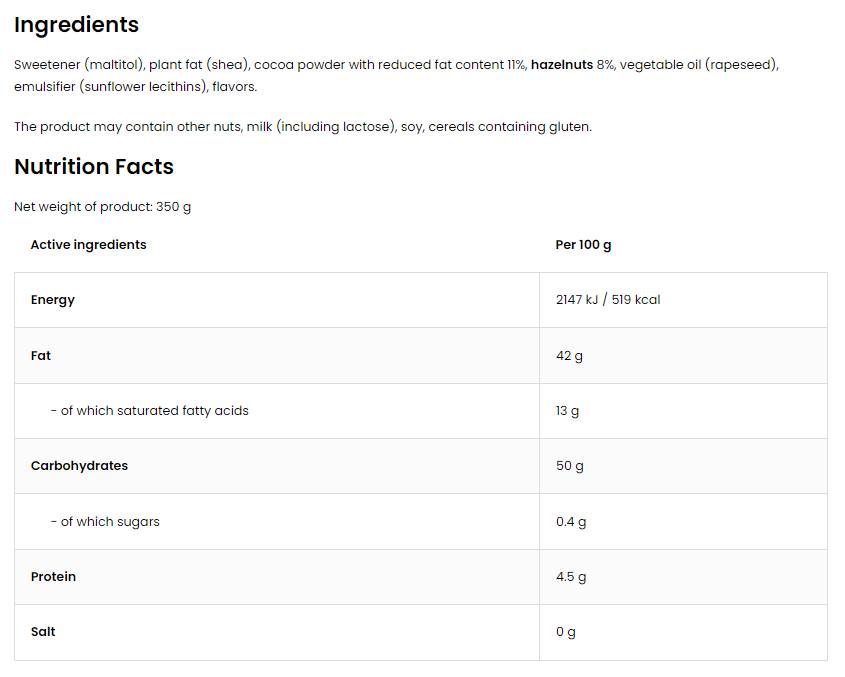Select the Energy row label
845x677 pixels.
click(53, 300)
